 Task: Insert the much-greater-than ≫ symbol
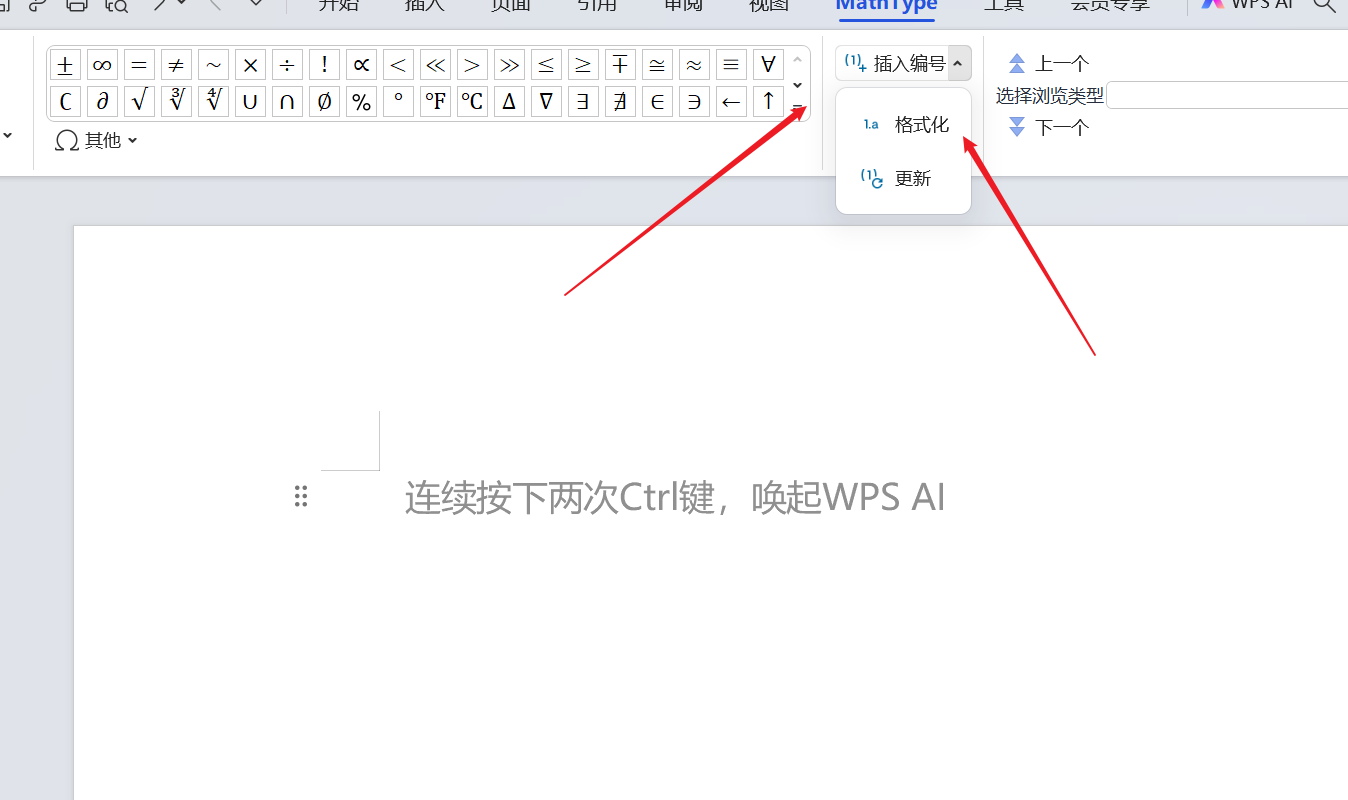point(509,65)
